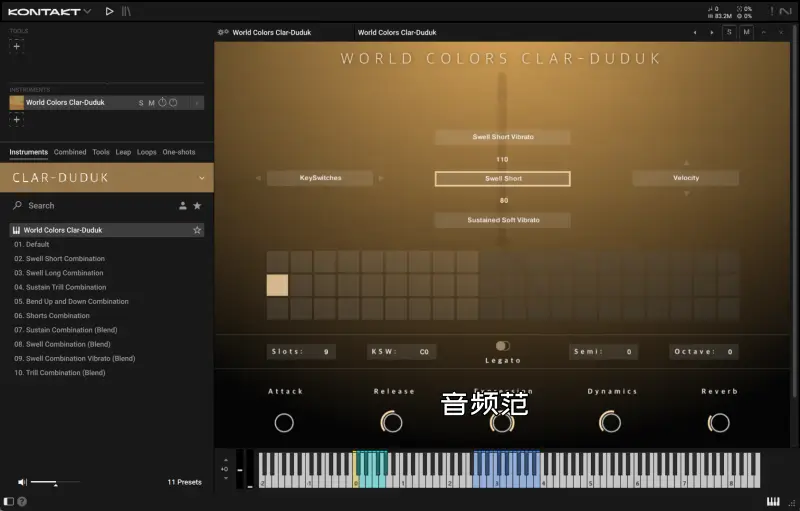Select the World Colors Clar-Duduk instrument thumbnail
This screenshot has width=800, height=511.
(x=16, y=103)
